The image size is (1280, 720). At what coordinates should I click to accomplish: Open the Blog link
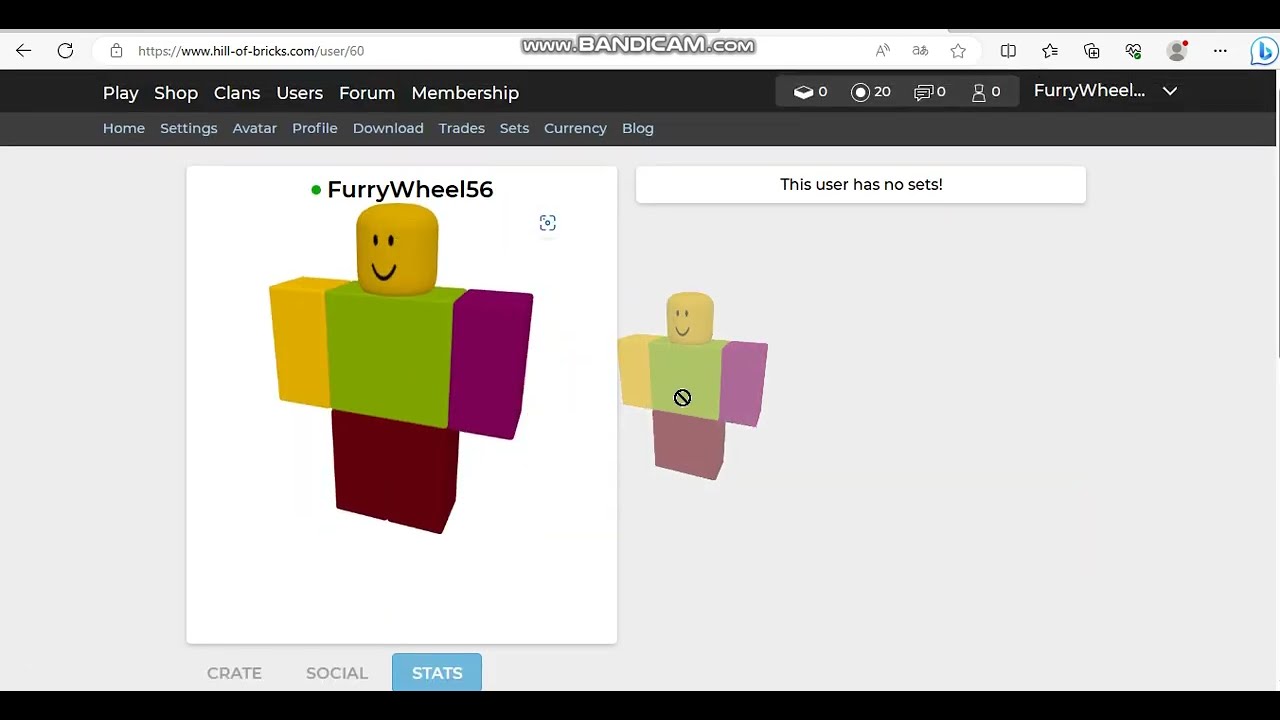click(x=638, y=128)
